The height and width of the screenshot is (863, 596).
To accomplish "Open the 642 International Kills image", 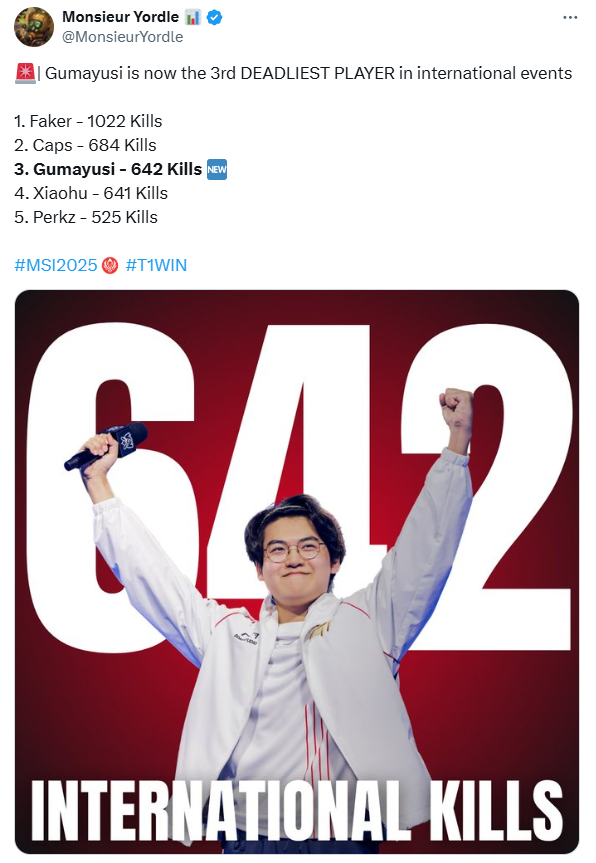I will 297,572.
